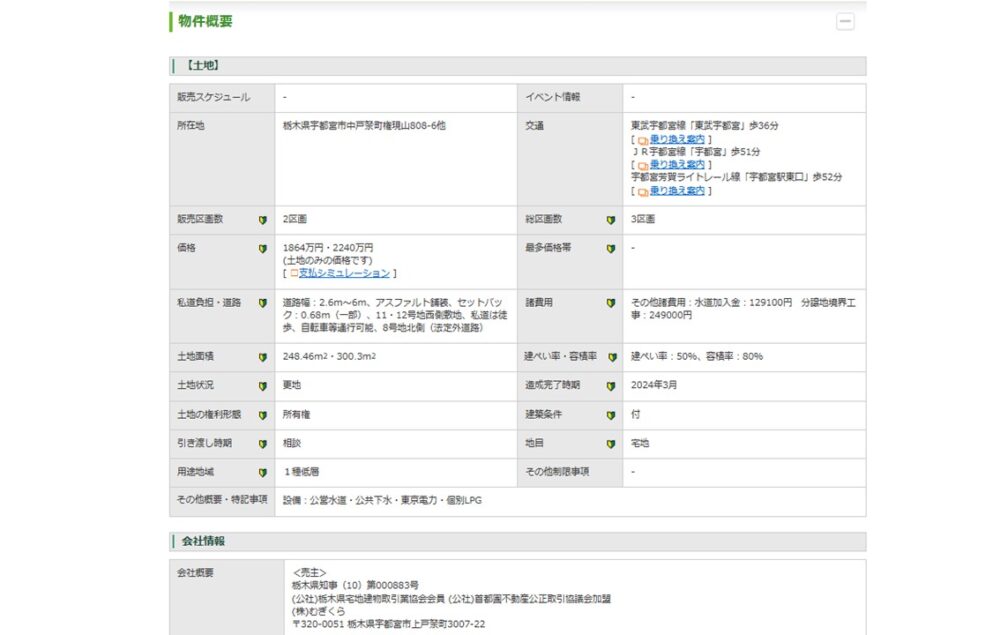Open the help icon beside 建ぺい率・容積率

[610, 357]
